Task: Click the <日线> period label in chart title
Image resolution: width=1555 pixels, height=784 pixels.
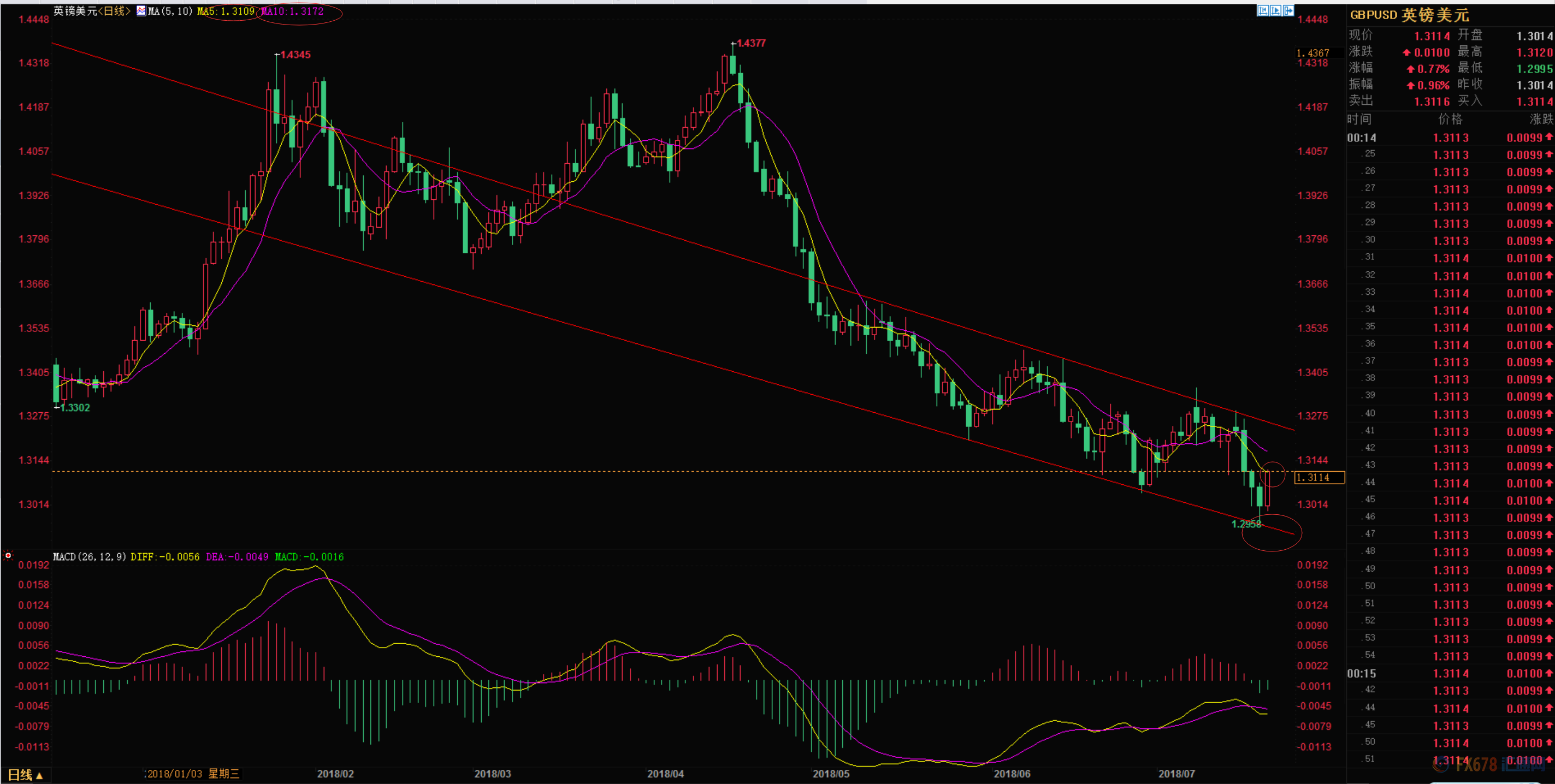Action: (114, 11)
